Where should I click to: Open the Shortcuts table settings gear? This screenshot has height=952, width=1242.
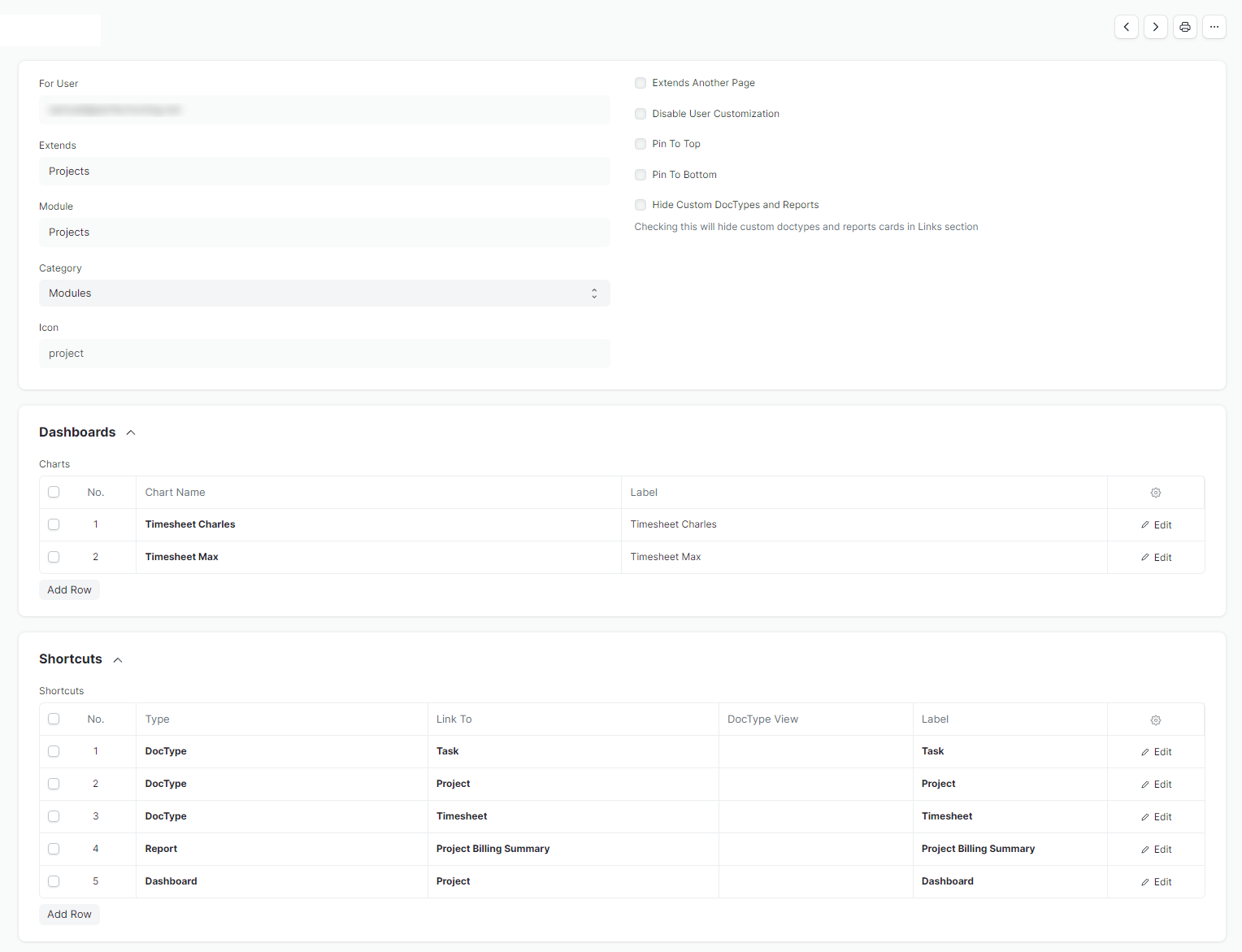pyautogui.click(x=1155, y=719)
